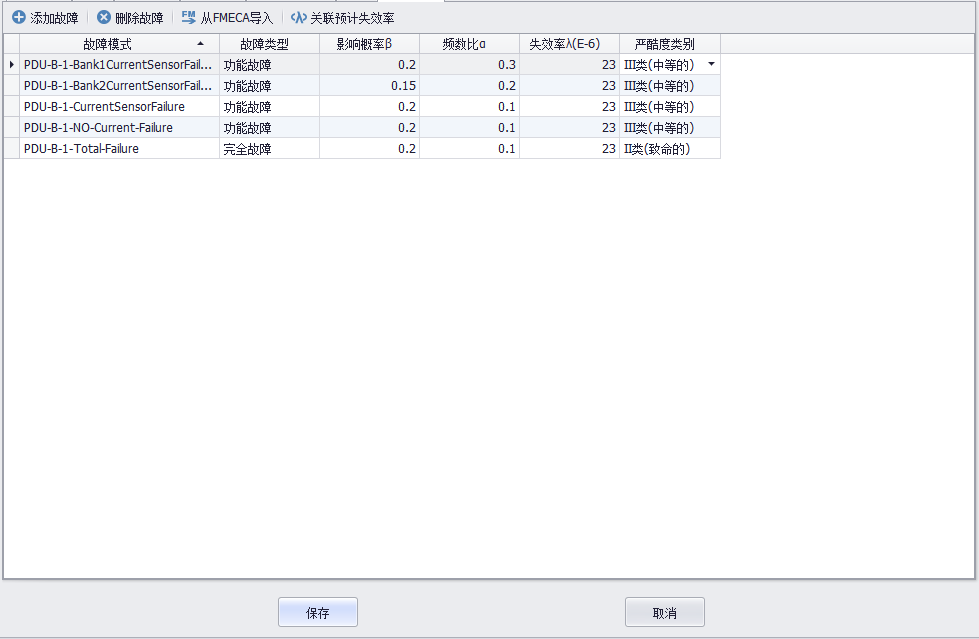Click the 失效率λ(E-6) column header
979x639 pixels.
[x=569, y=44]
